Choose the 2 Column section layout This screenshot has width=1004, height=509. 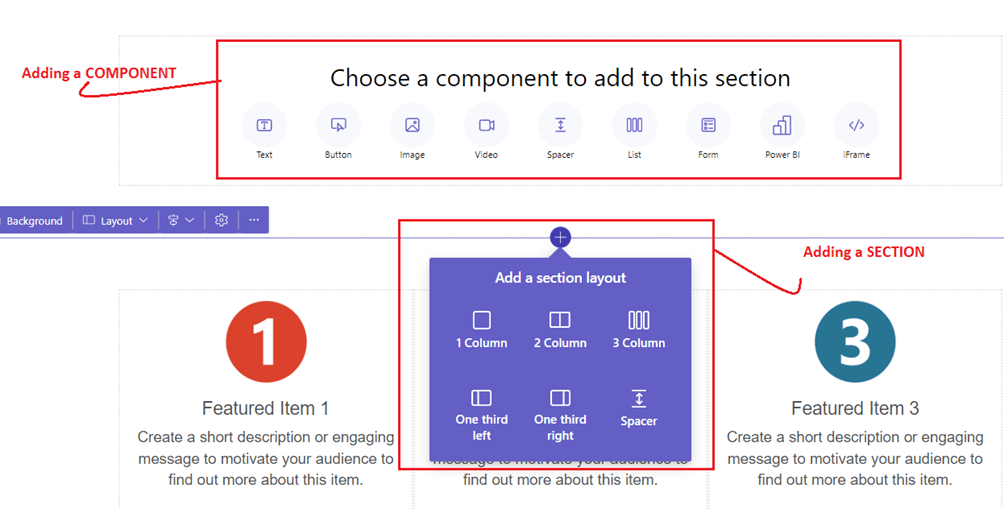pos(560,328)
